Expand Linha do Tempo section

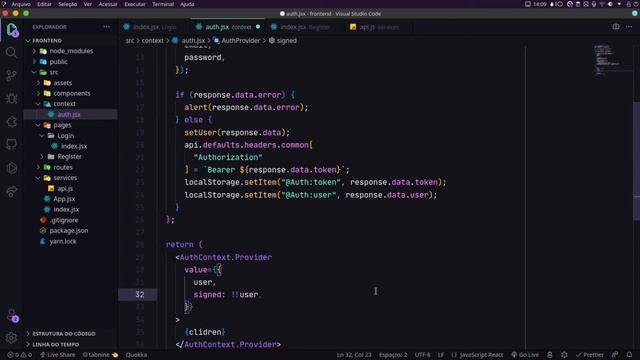71,344
